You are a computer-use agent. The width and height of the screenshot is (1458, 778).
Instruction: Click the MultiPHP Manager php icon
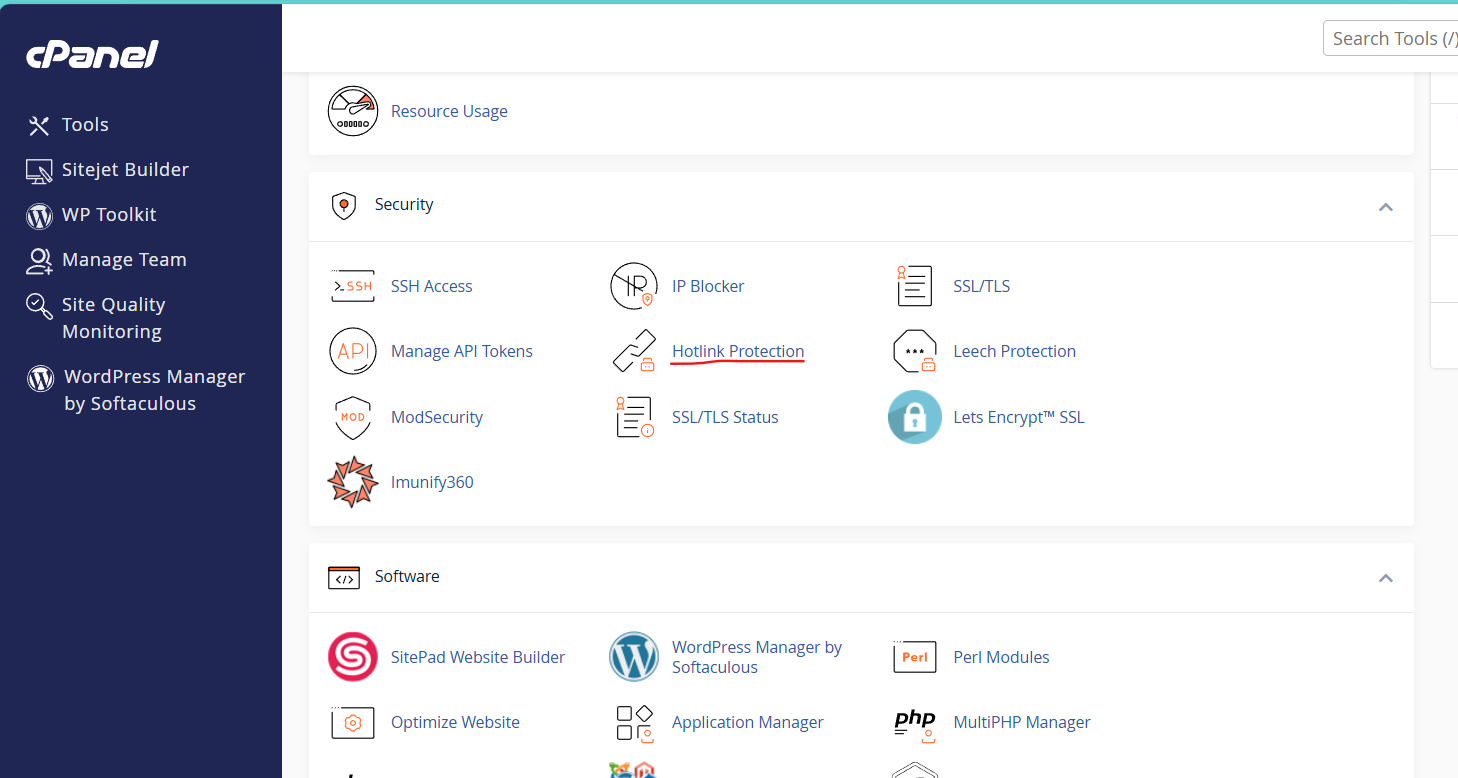click(x=915, y=723)
